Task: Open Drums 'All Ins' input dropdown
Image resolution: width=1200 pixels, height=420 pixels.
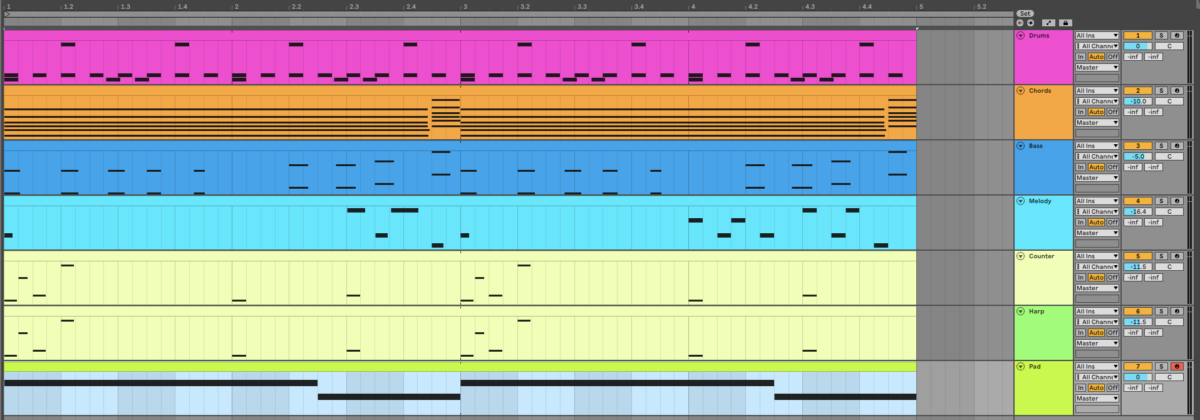Action: pos(1097,35)
